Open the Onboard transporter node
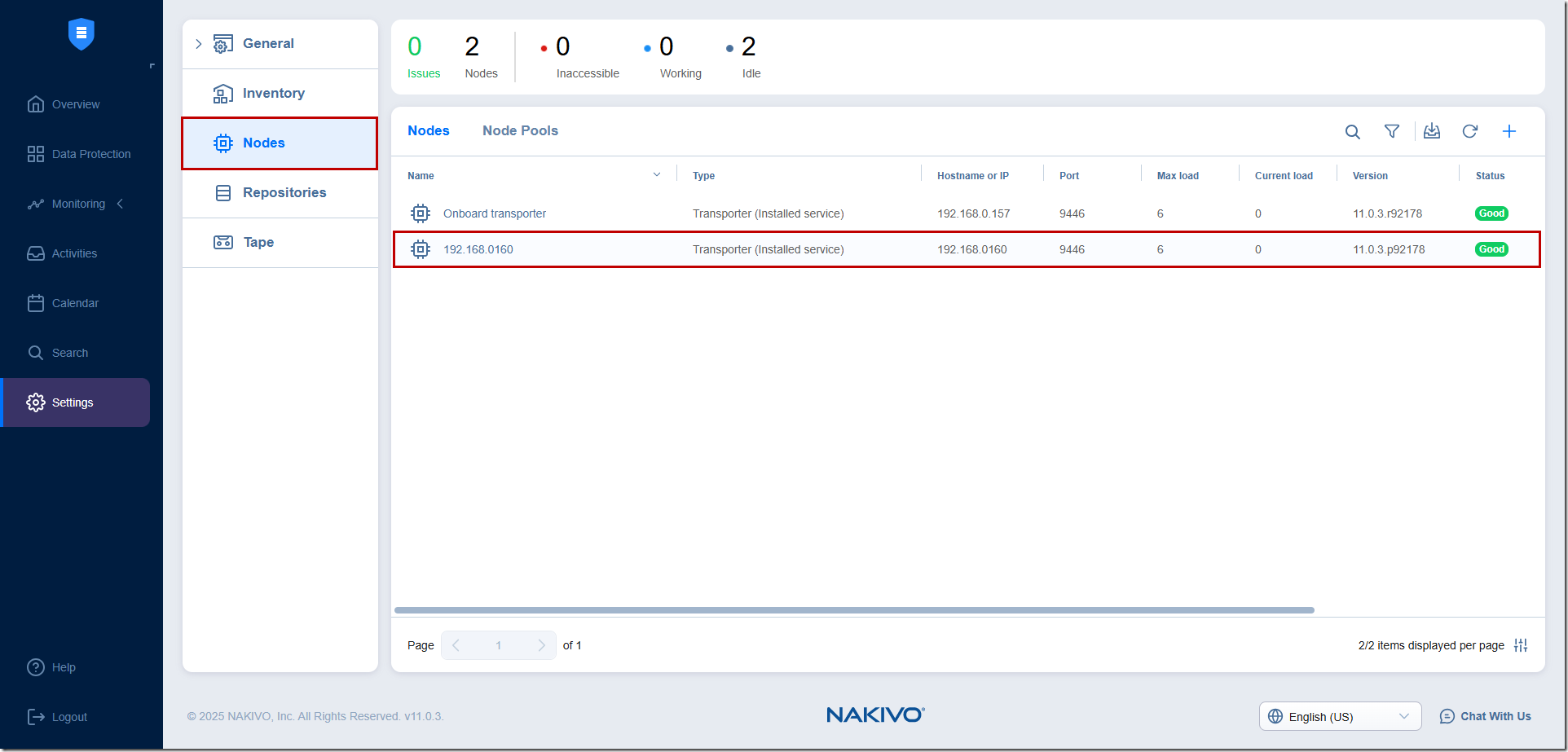Screen dimensions: 1568x752 point(495,213)
